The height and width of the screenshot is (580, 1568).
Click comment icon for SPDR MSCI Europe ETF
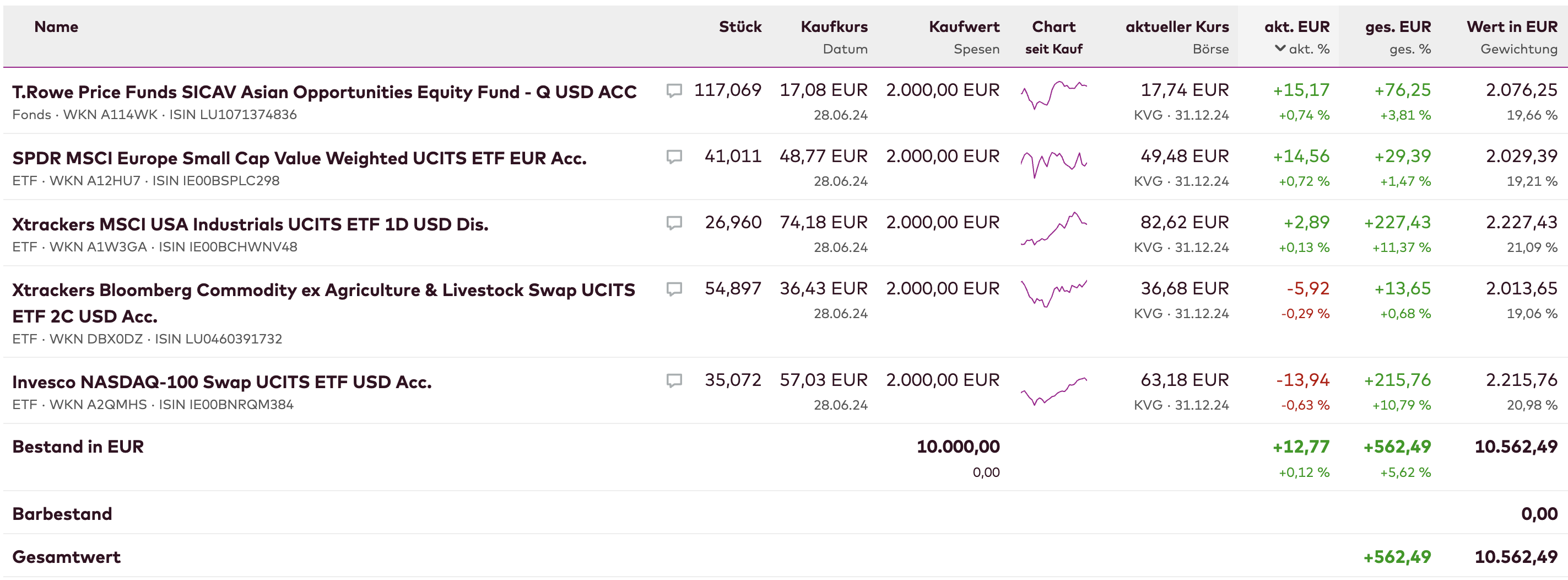[x=674, y=157]
